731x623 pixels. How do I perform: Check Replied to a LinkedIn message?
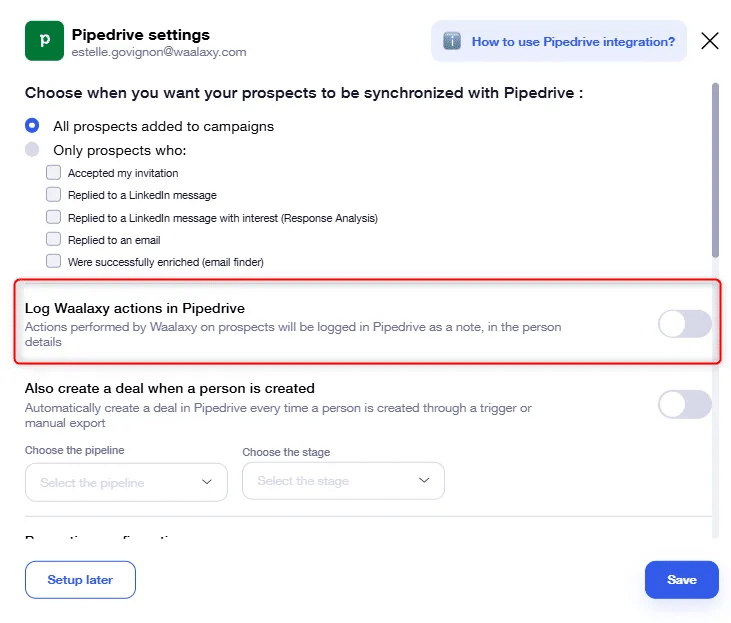54,194
